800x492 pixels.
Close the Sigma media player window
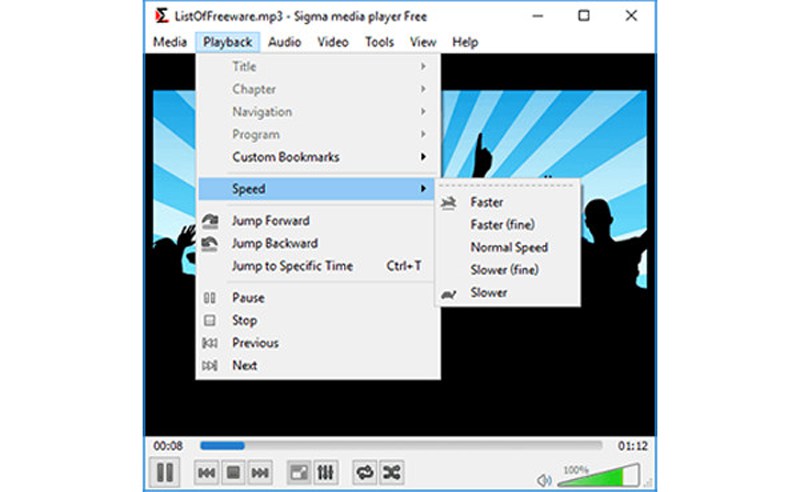tap(631, 16)
